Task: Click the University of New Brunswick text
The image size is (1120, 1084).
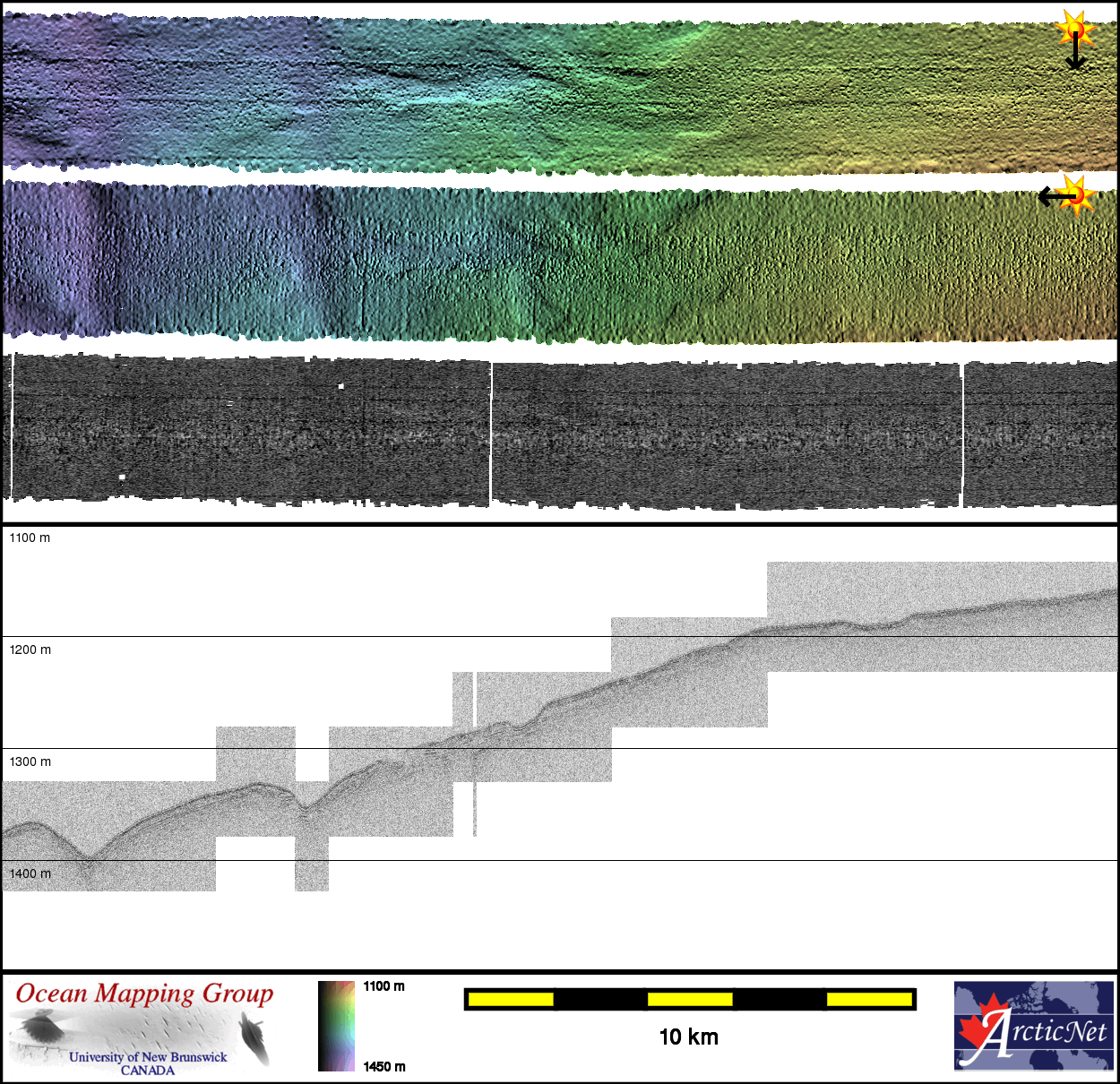Action: click(x=148, y=1057)
